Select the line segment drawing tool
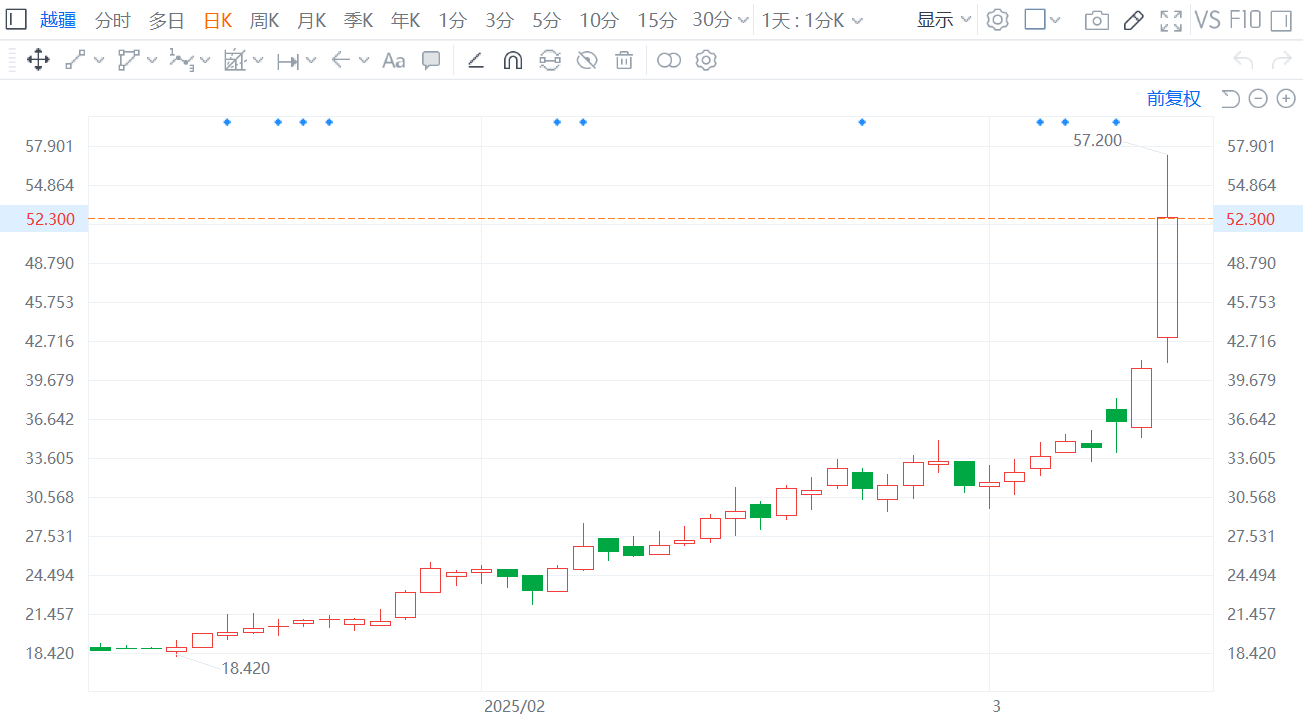 point(75,60)
